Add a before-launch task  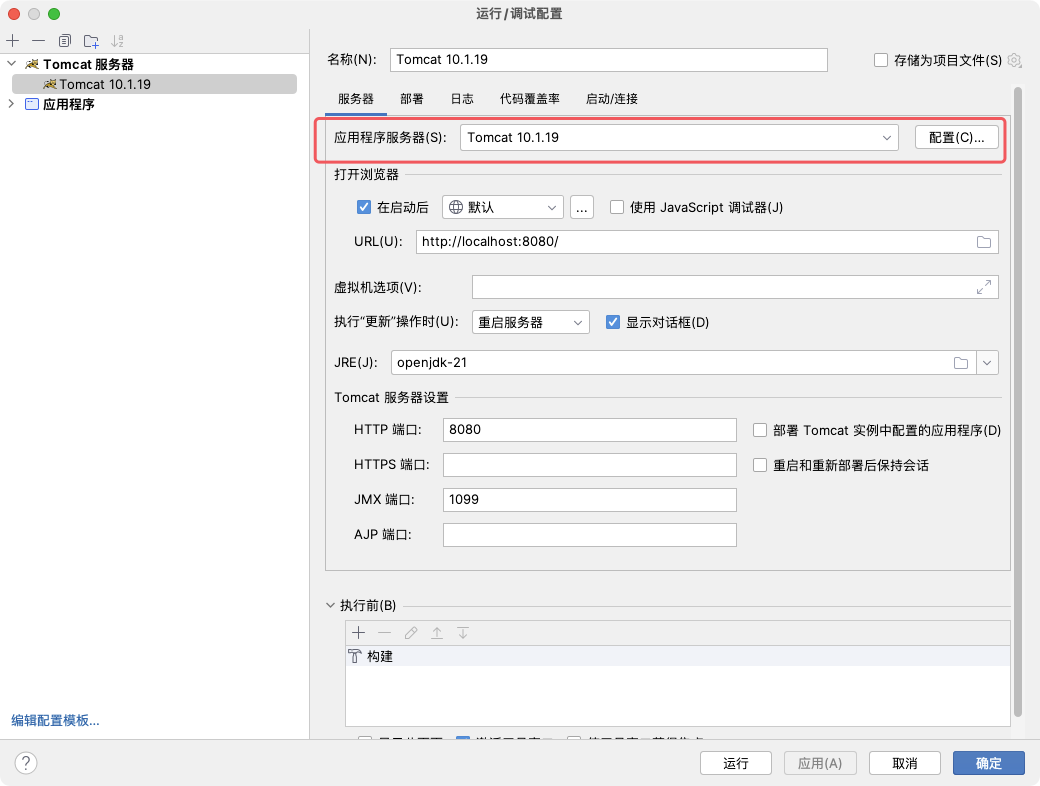359,633
